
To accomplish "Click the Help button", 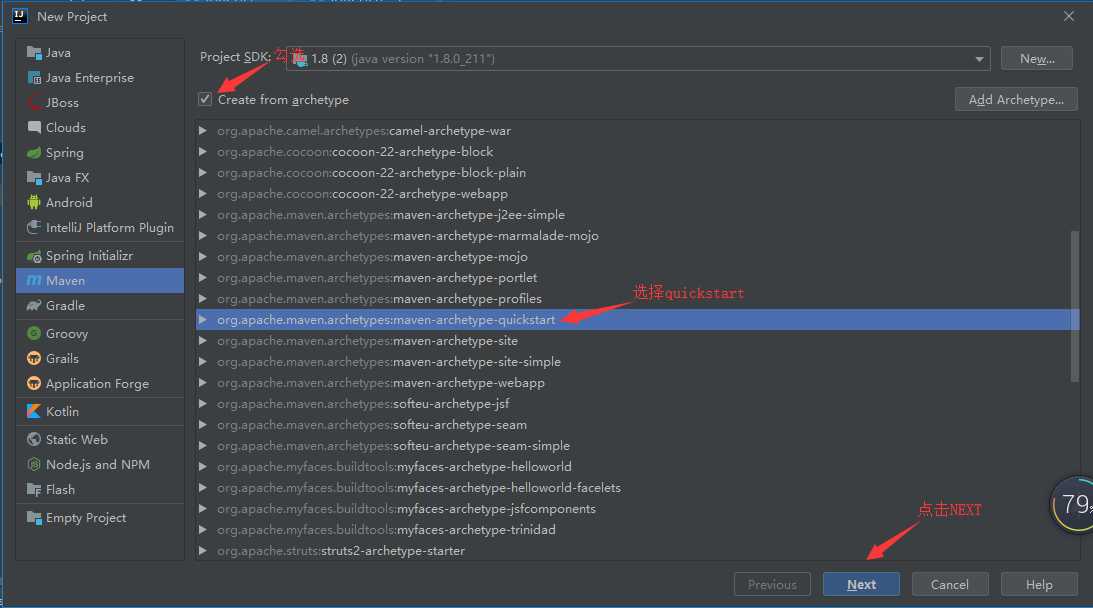I will pyautogui.click(x=1039, y=584).
